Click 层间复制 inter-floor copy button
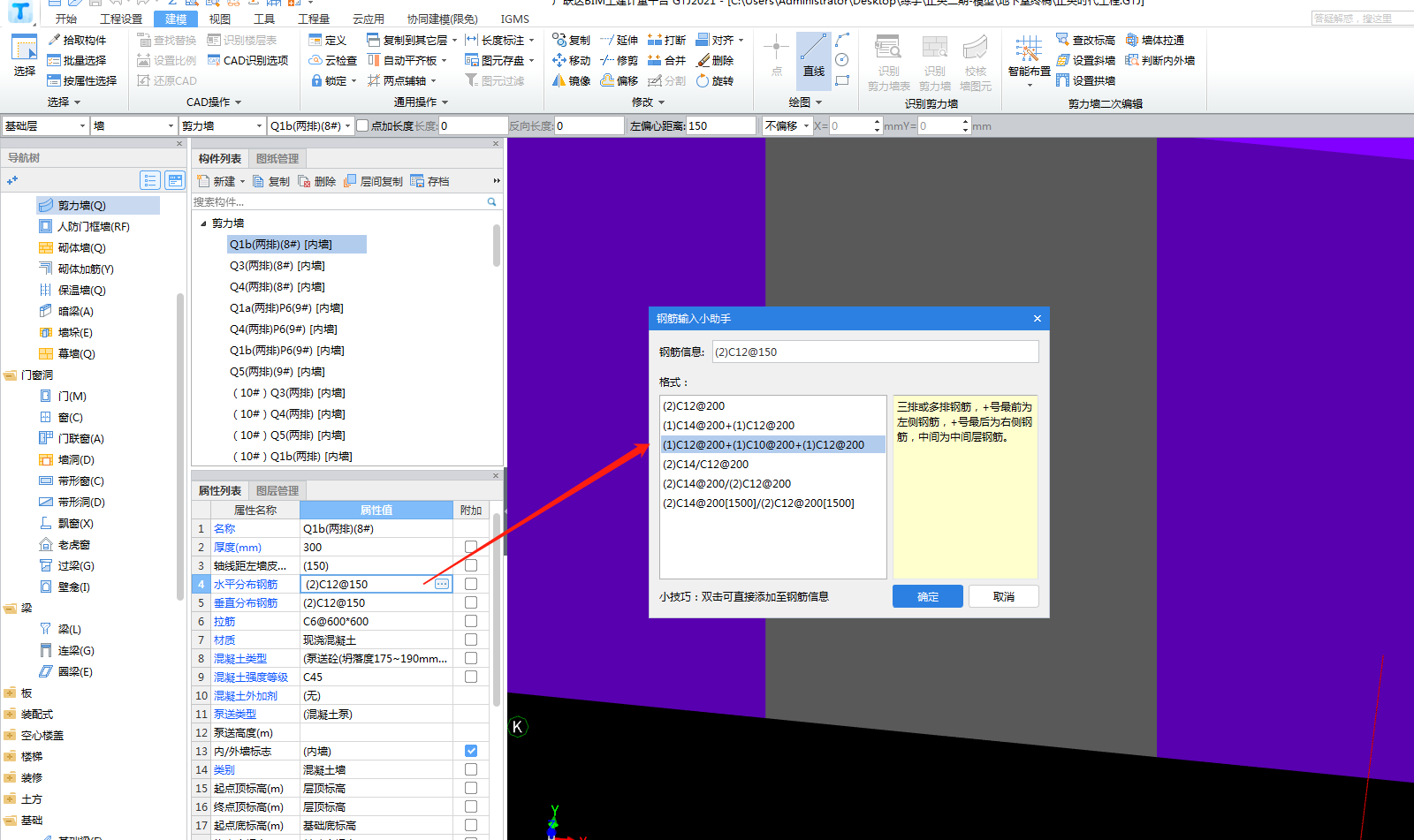This screenshot has width=1414, height=840. coord(373,181)
